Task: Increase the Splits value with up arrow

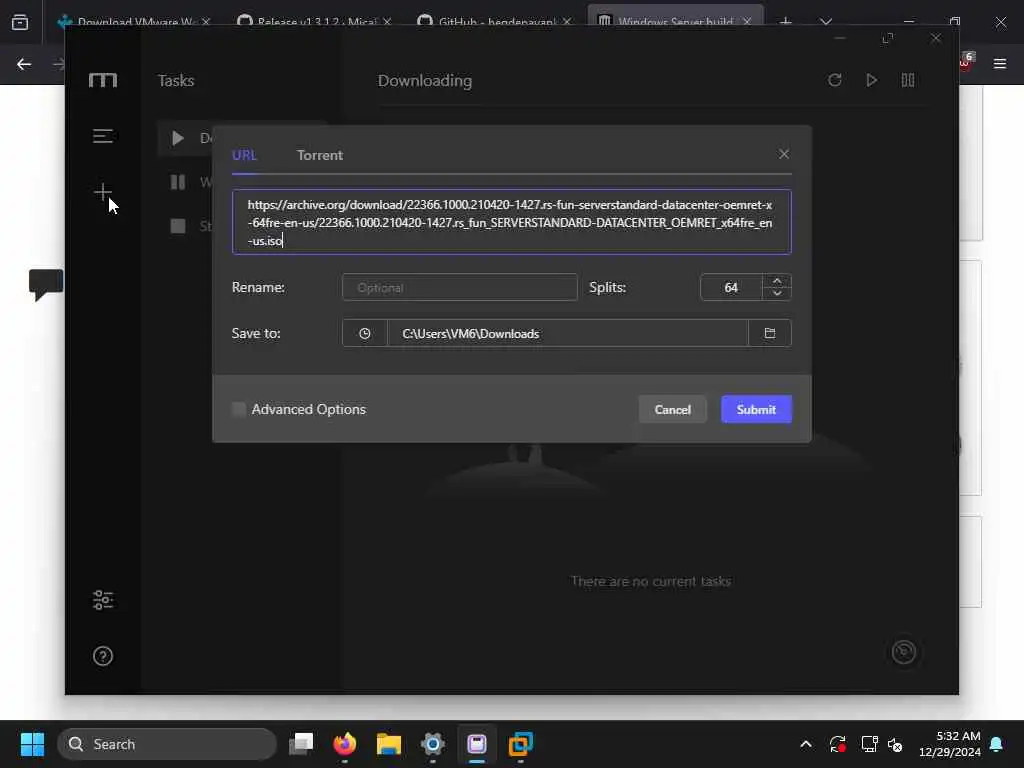Action: [776, 281]
